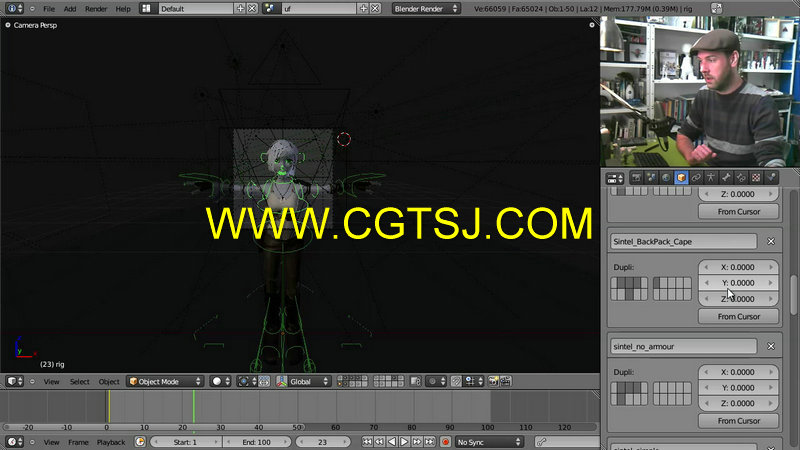This screenshot has width=800, height=450.
Task: Click From Cursor under sintel_no_armour
Action: (738, 421)
